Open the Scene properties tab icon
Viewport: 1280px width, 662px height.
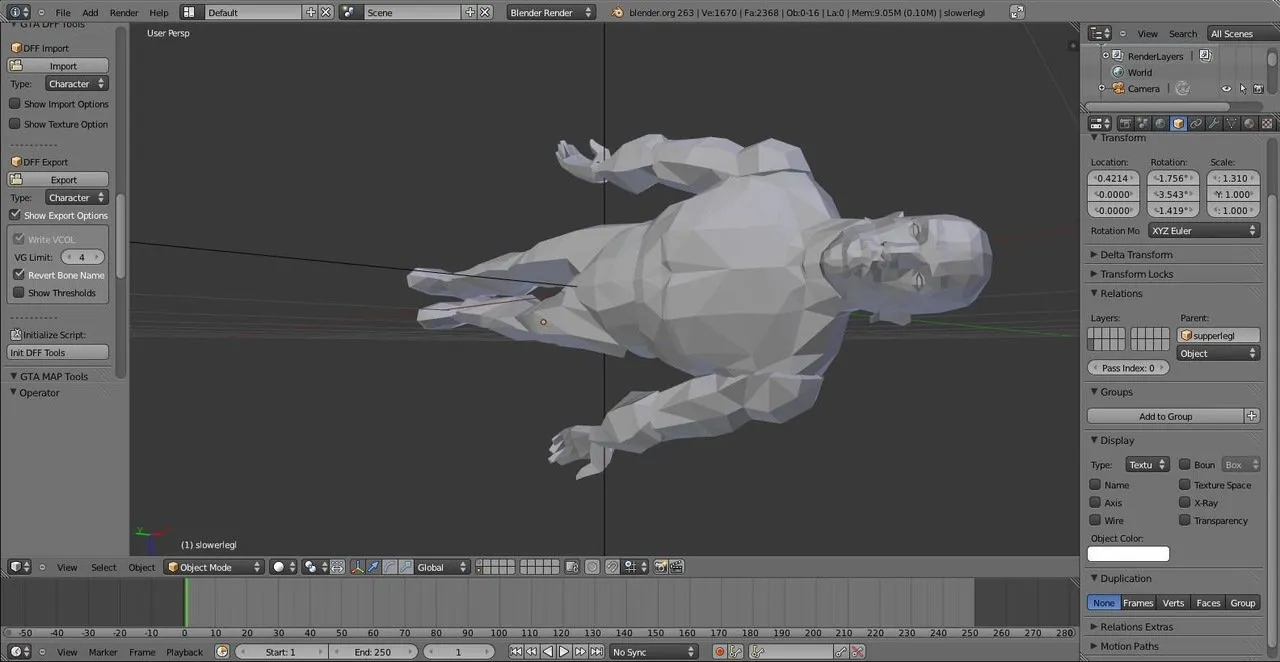1143,124
